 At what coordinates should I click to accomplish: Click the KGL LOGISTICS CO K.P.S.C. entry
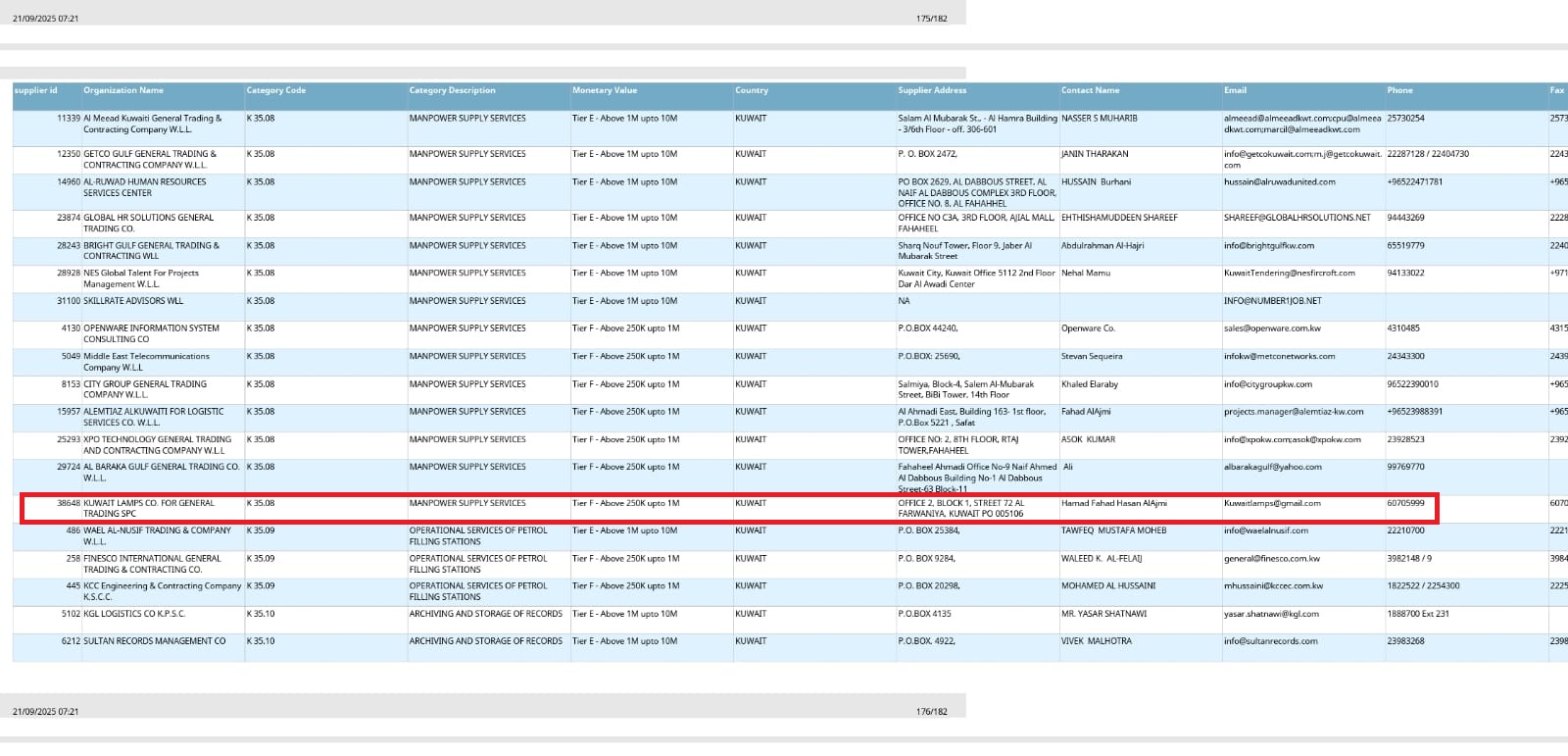click(x=133, y=614)
